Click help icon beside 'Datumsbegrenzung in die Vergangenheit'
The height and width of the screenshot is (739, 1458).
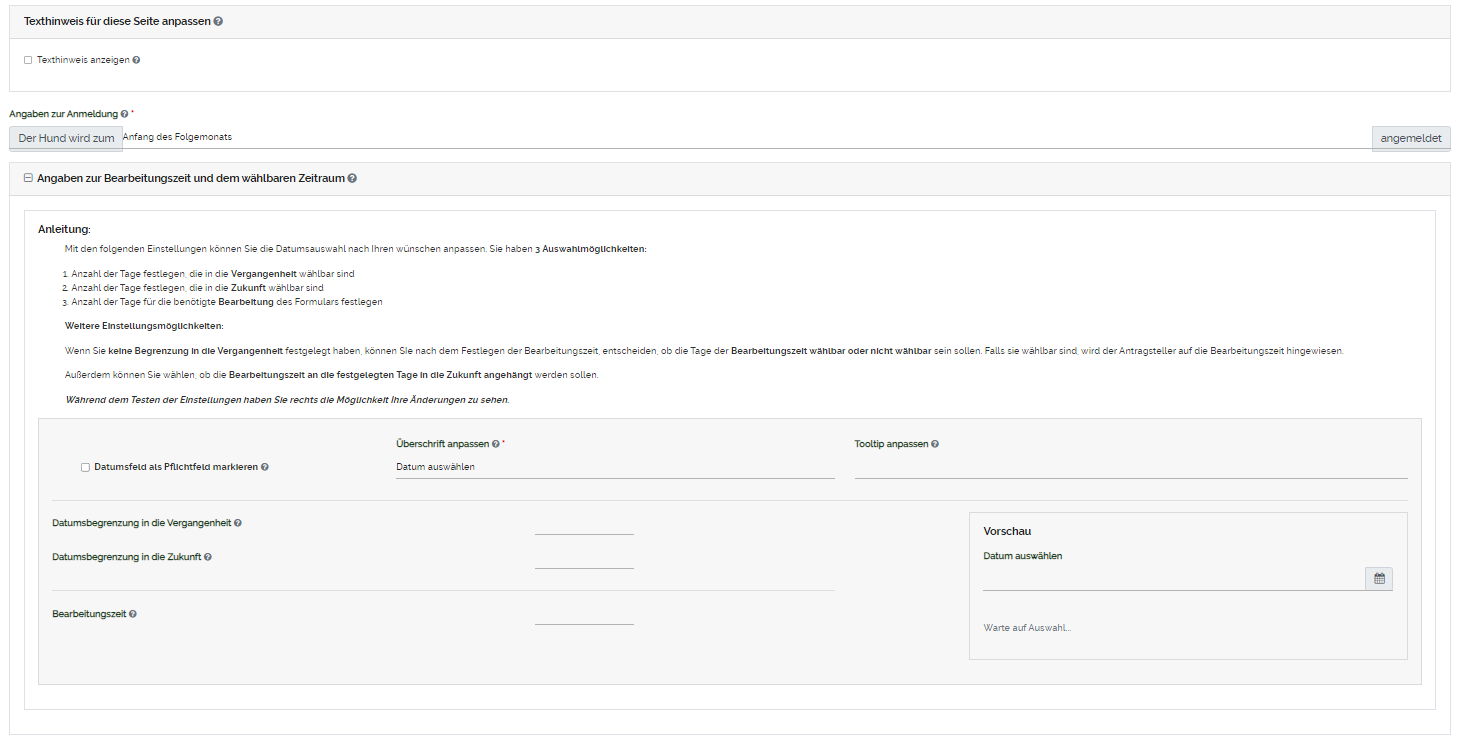238,523
